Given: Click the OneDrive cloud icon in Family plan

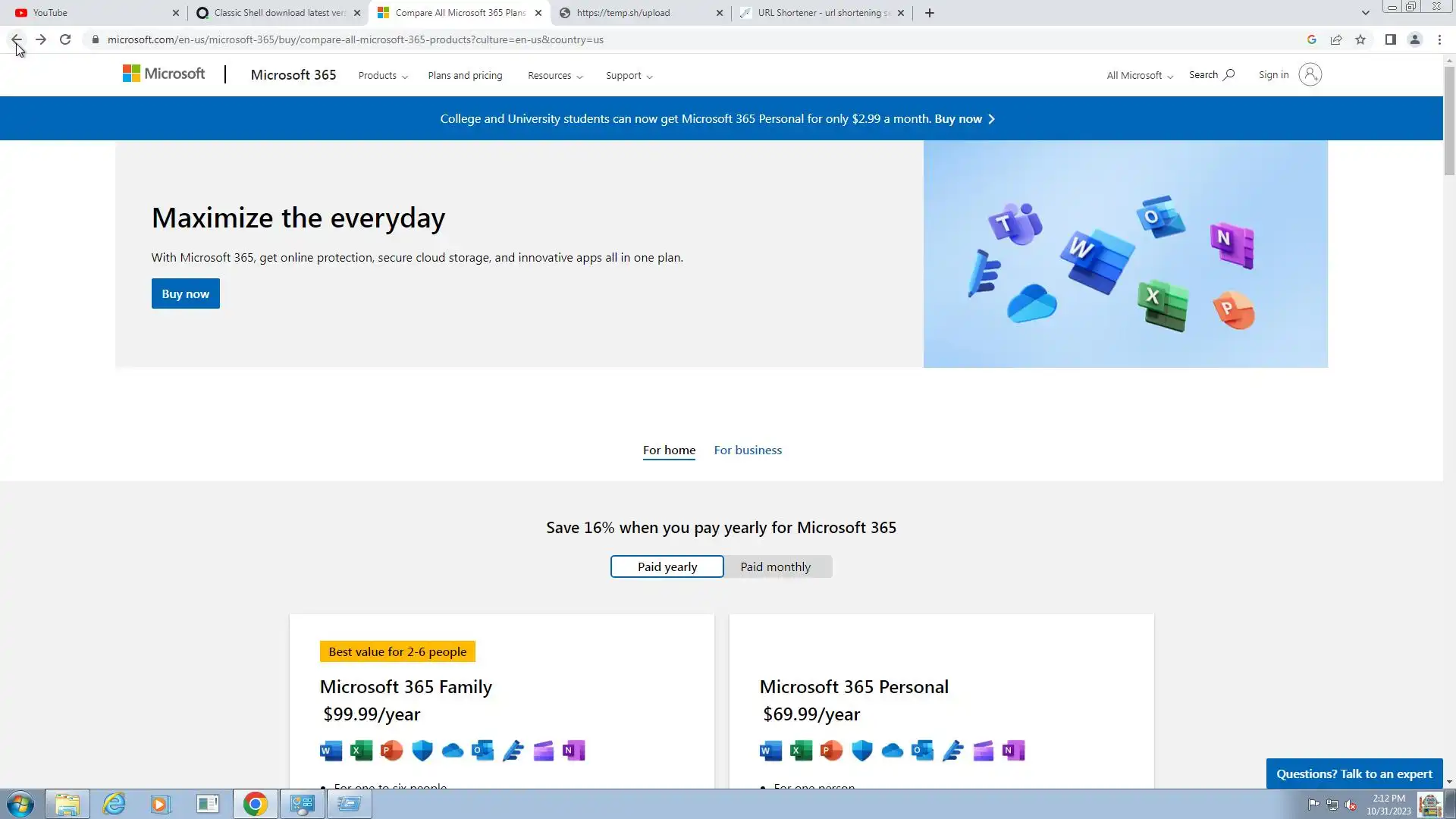Looking at the screenshot, I should pos(453,751).
